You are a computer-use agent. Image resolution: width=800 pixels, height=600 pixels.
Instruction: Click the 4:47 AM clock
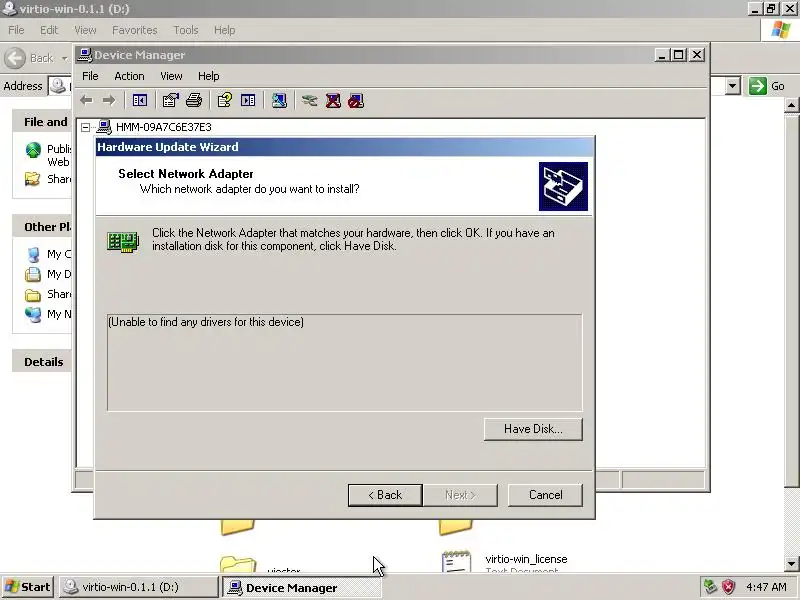(766, 587)
